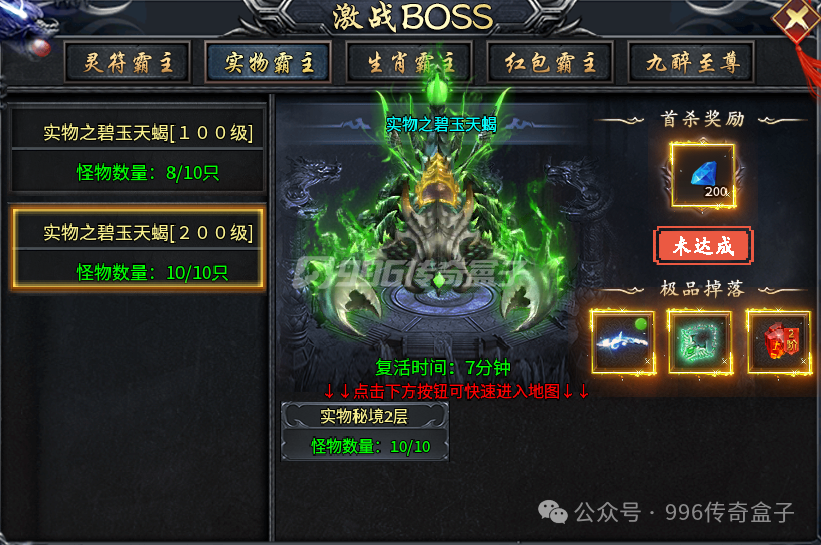821x545 pixels.
Task: Open the 灵符霸主 tab
Action: click(x=127, y=63)
